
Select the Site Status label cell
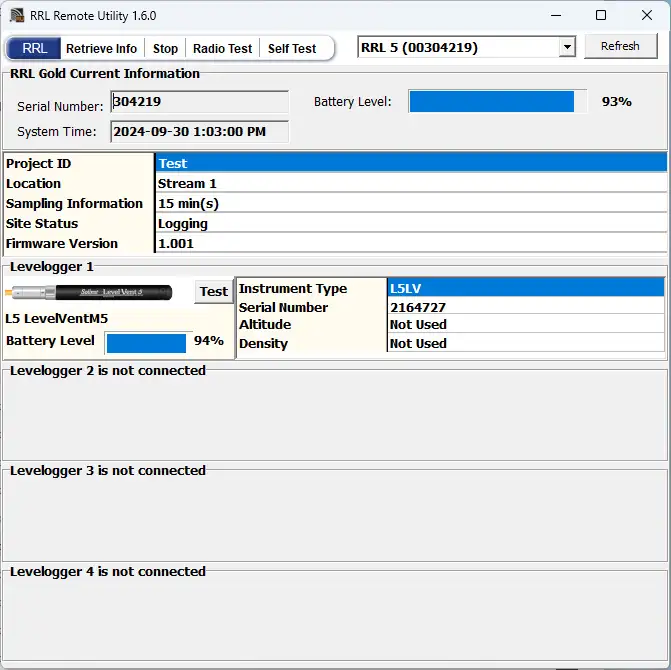[79, 223]
